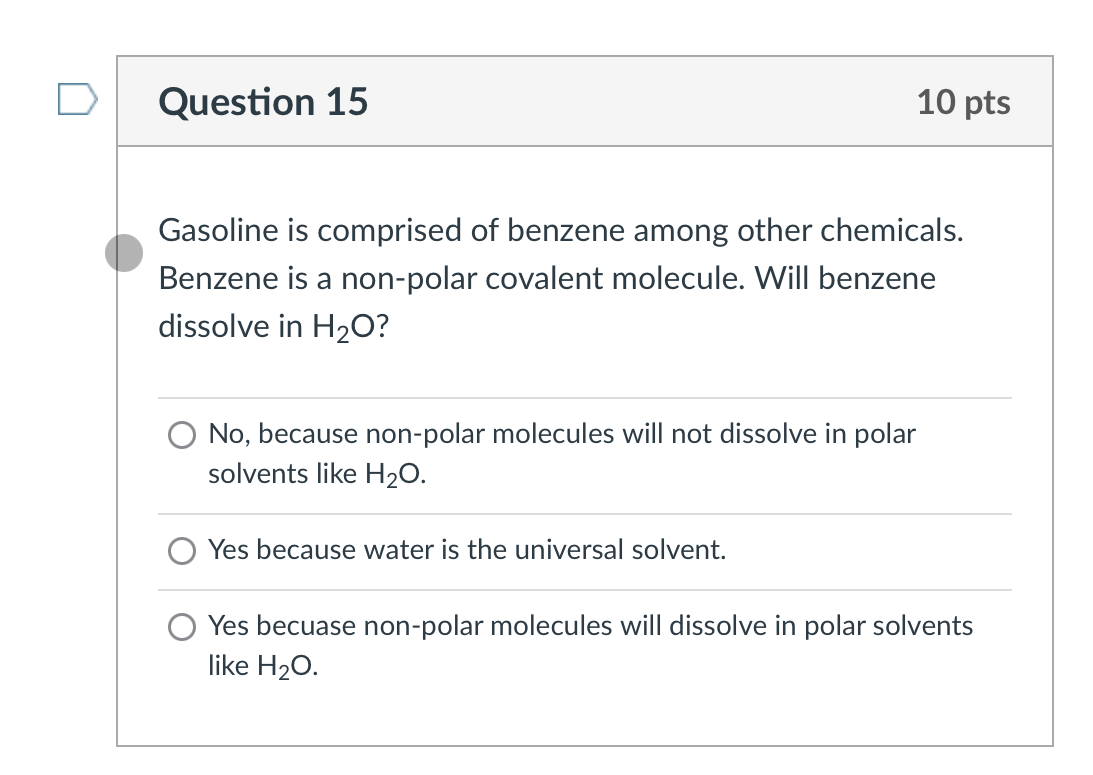Choose the 'water is the universal solvent' radio button
The width and height of the screenshot is (1093, 775).
182,551
